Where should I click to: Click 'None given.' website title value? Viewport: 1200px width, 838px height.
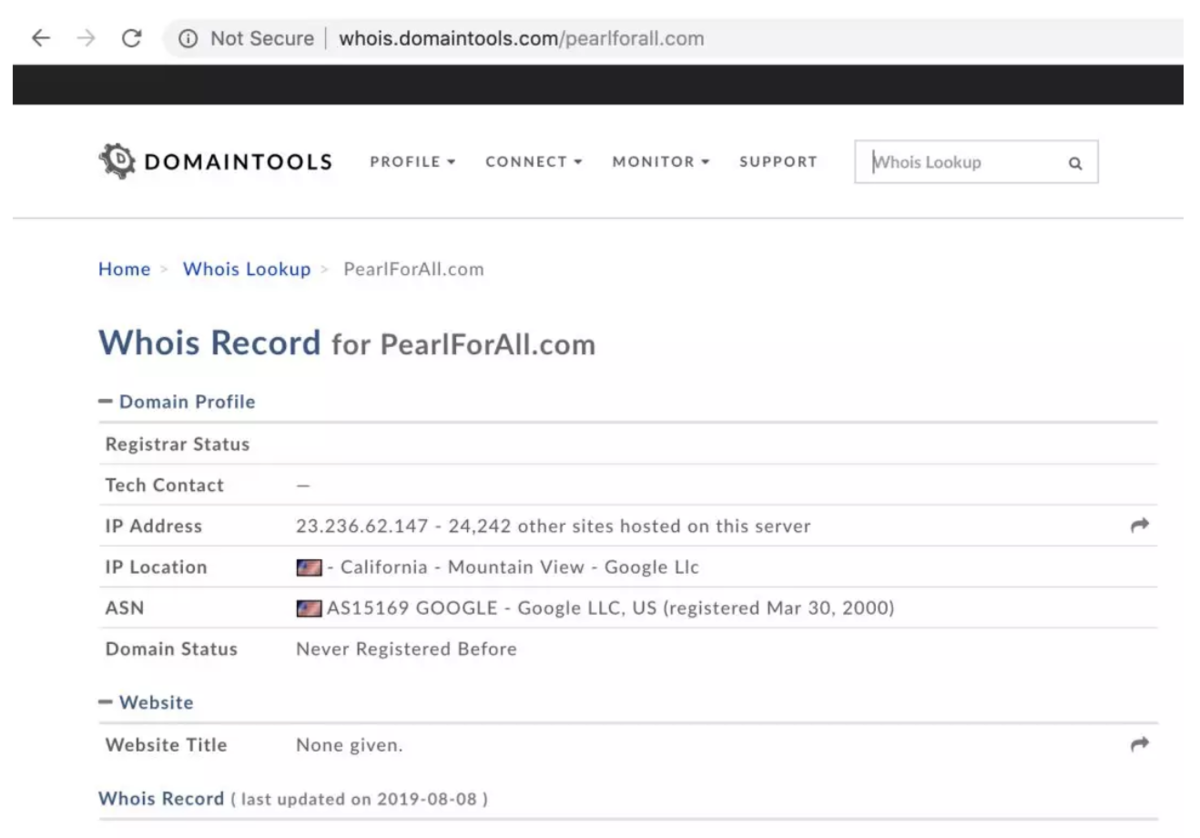[349, 745]
